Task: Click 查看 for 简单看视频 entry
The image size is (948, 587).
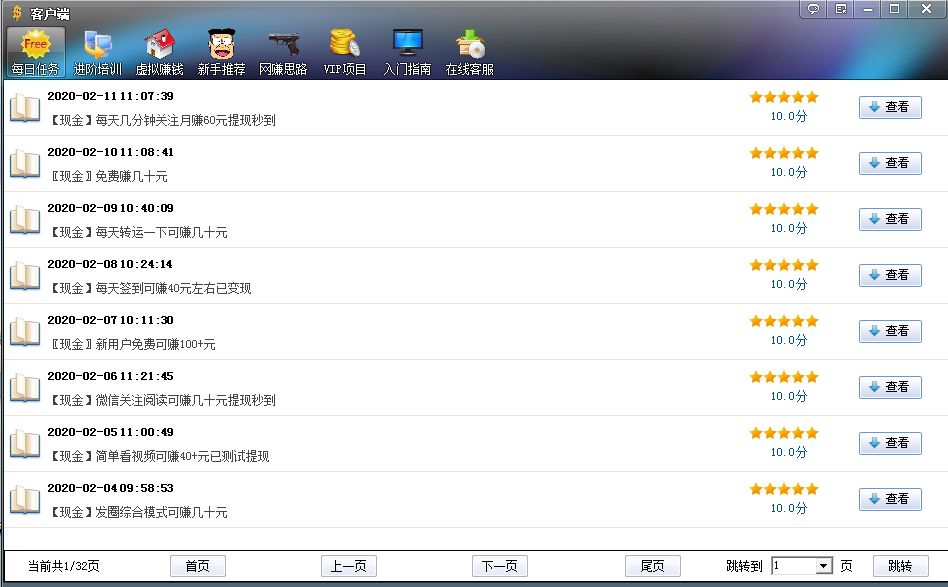Action: point(890,443)
